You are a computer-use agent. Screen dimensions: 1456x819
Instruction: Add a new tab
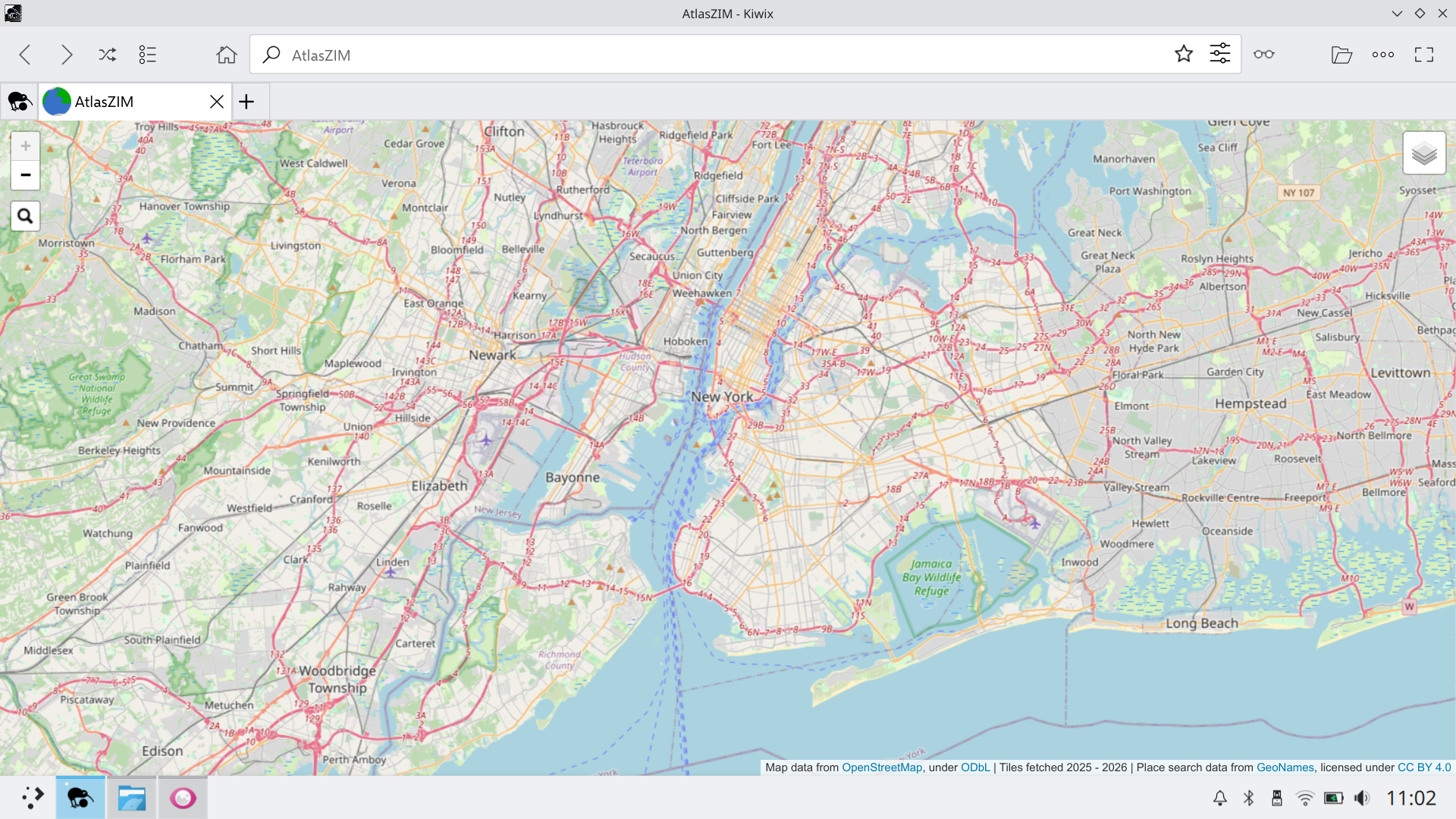246,102
